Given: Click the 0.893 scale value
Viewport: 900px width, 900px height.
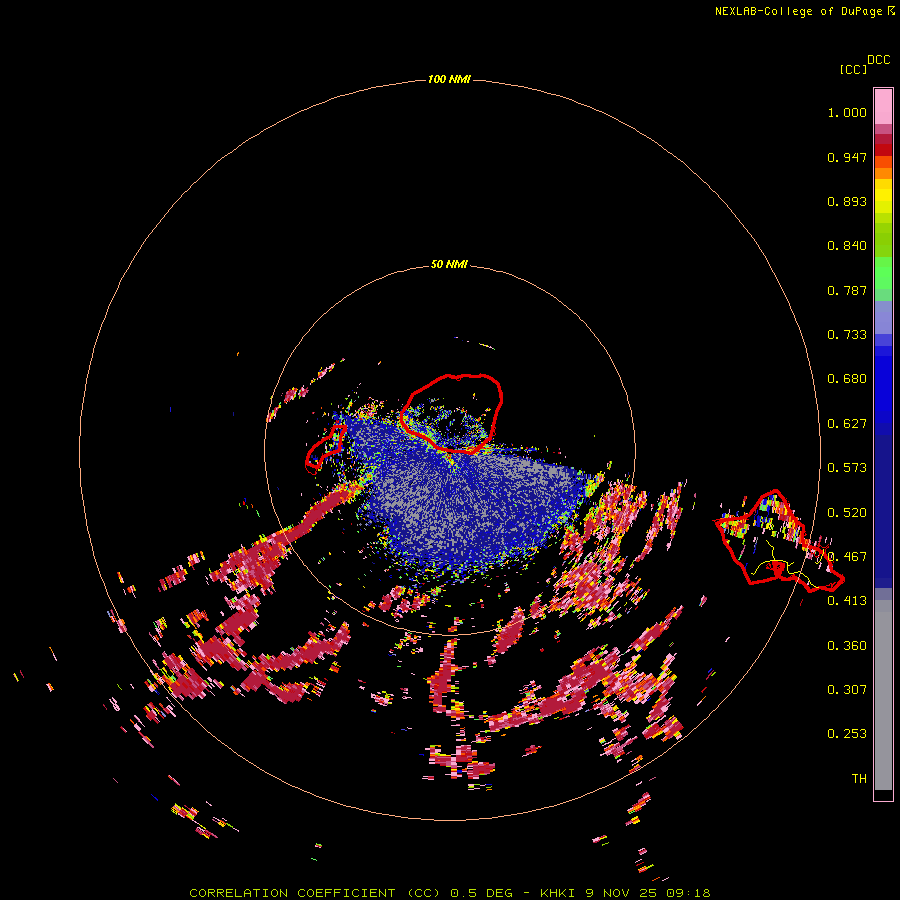Looking at the screenshot, I should 847,201.
